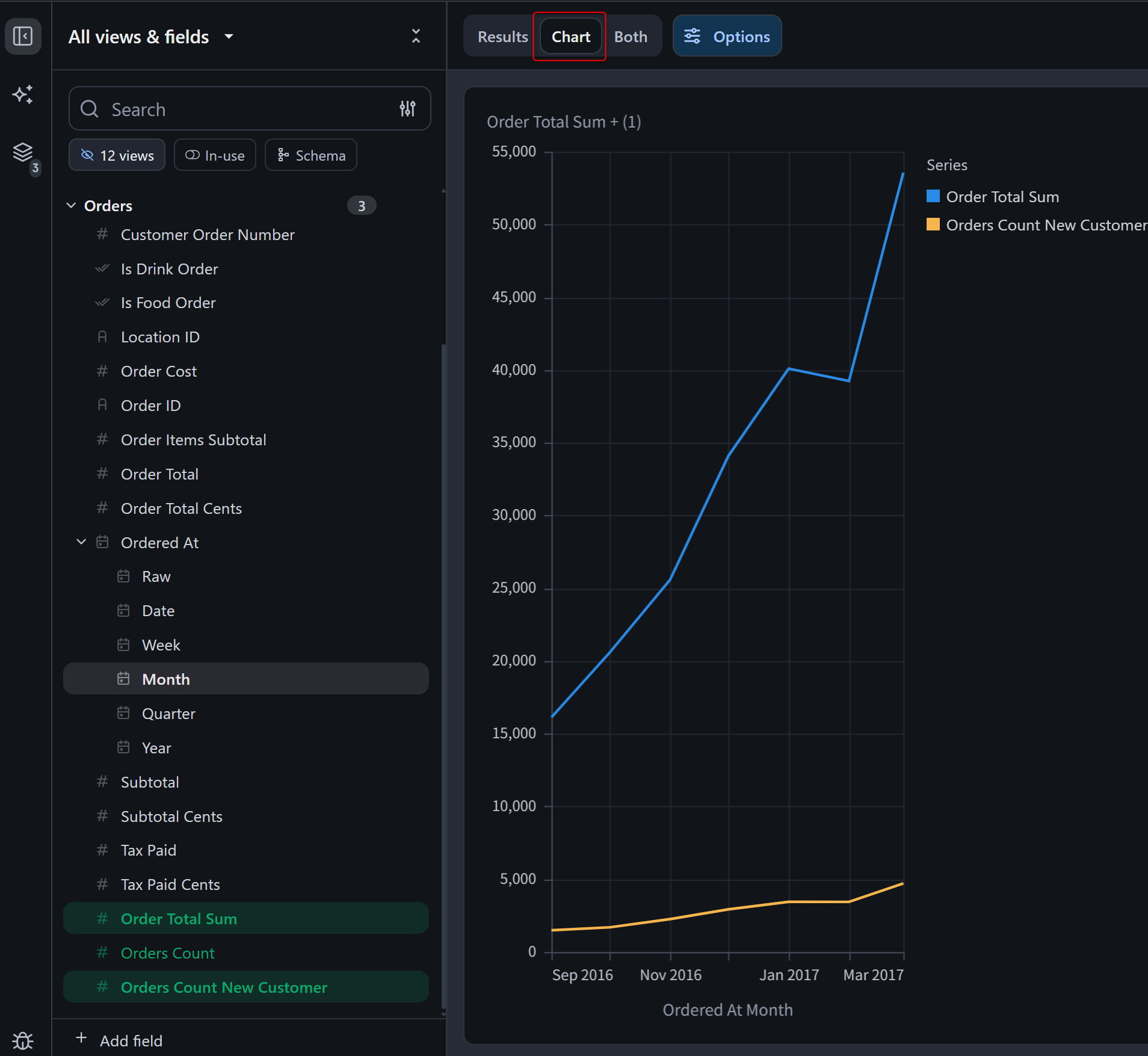Screen dimensions: 1148x1056
Task: Switch to the Both tab
Action: pyautogui.click(x=631, y=37)
